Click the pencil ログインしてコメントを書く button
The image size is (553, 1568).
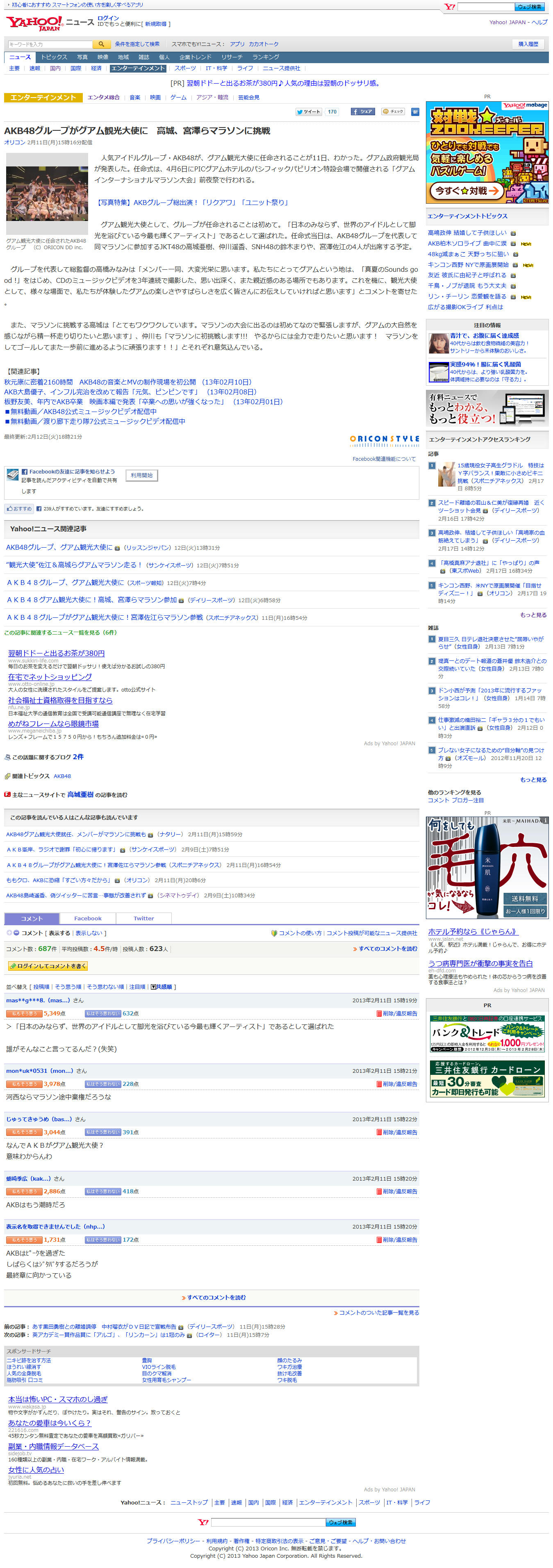(48, 966)
